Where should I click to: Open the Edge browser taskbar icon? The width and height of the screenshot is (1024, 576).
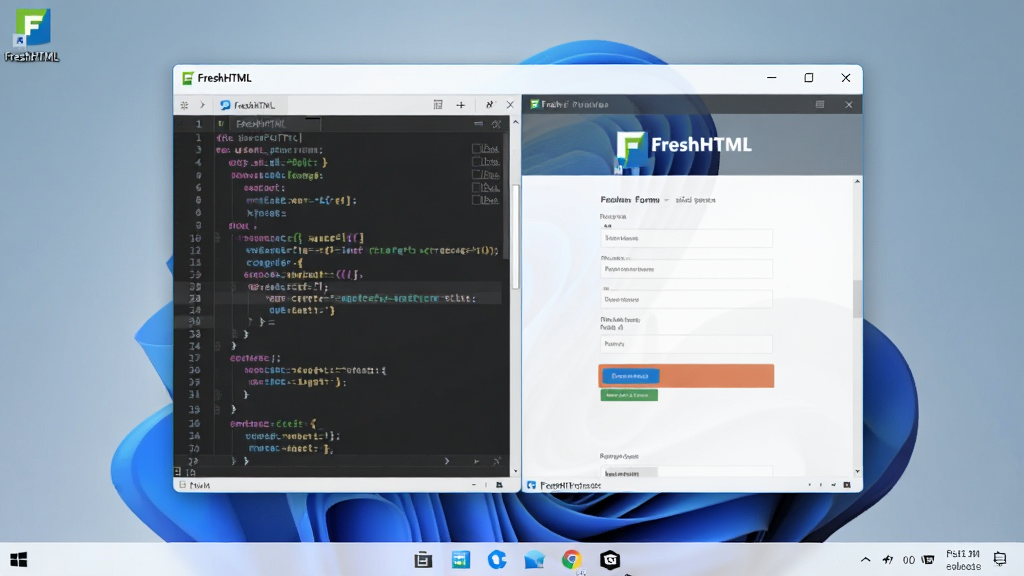tap(497, 560)
